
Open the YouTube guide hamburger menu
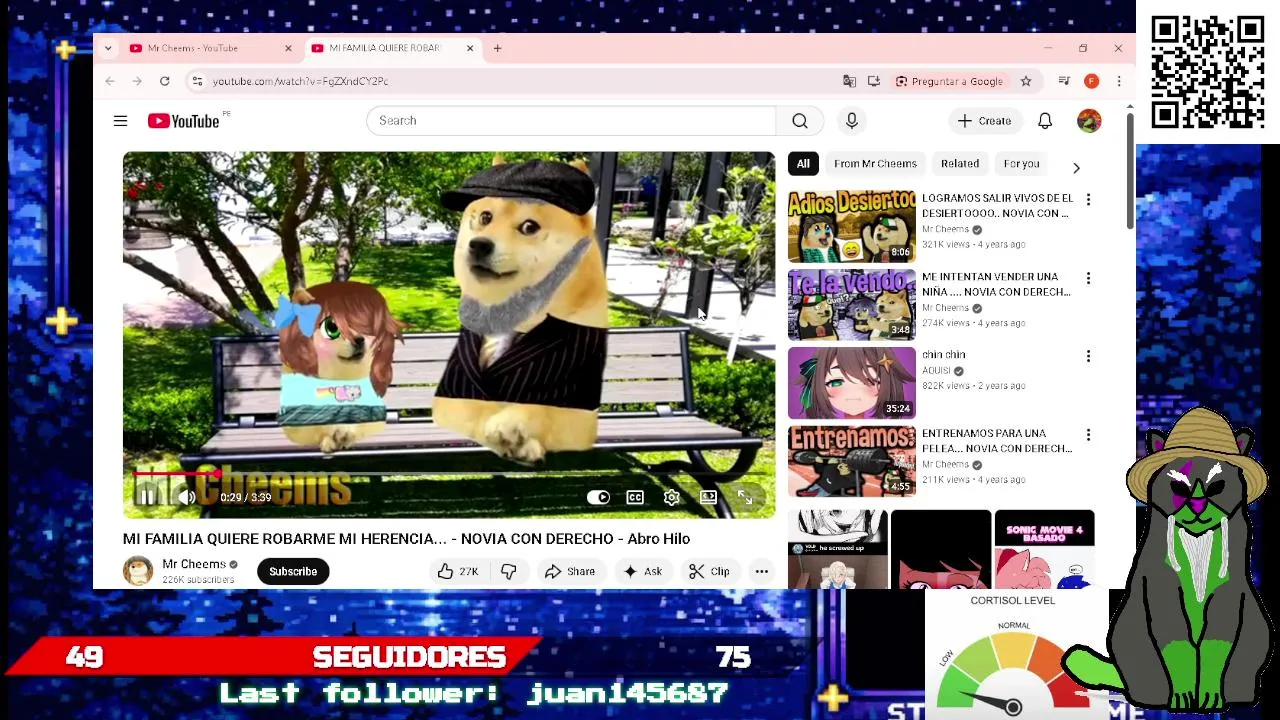120,121
